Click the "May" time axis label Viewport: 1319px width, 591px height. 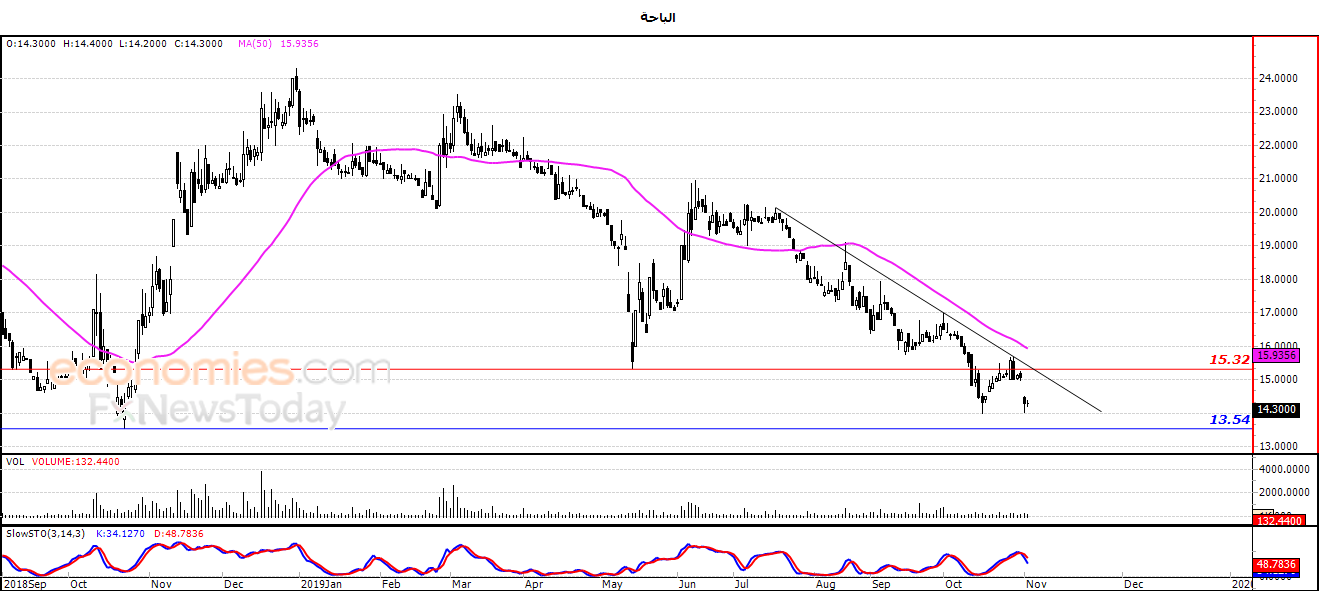[x=611, y=583]
